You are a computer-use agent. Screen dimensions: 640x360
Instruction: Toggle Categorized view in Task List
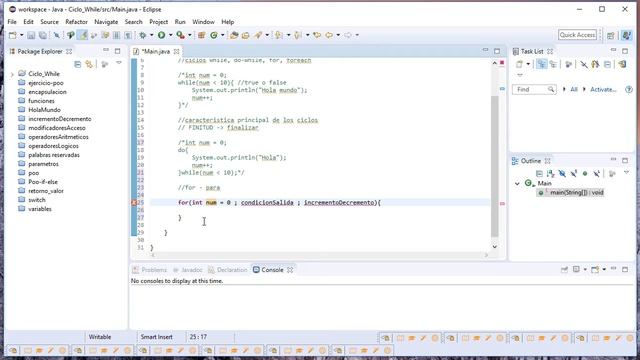point(542,64)
